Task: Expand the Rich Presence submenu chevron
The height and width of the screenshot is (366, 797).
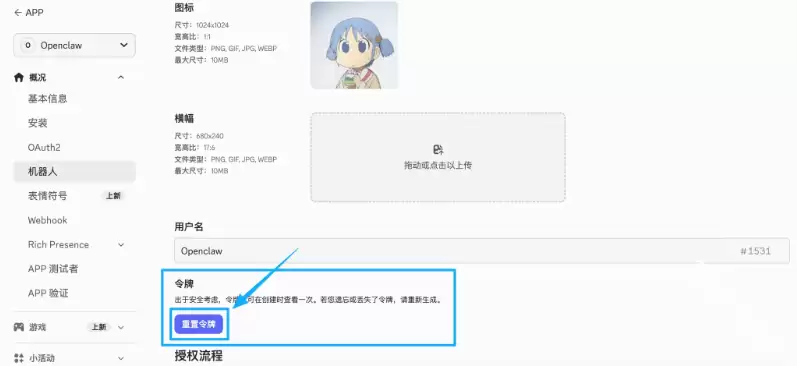Action: pos(121,245)
